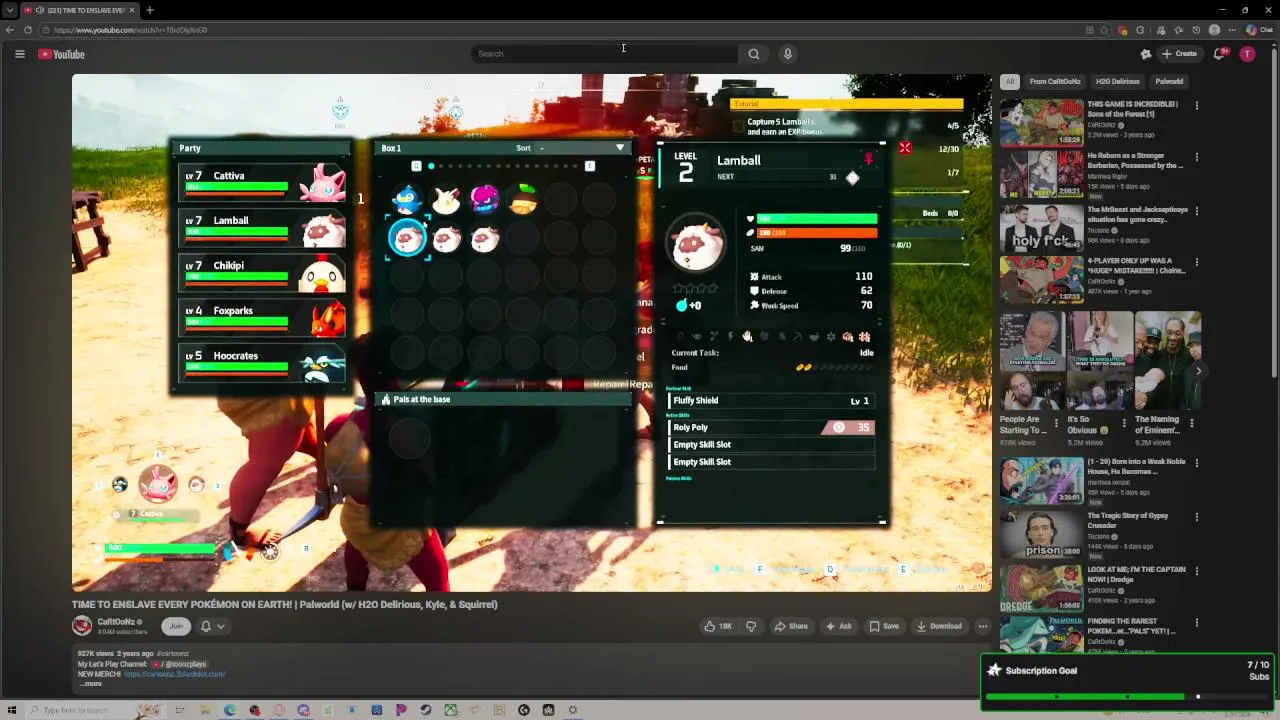Select Lamball in the party list

click(x=263, y=228)
